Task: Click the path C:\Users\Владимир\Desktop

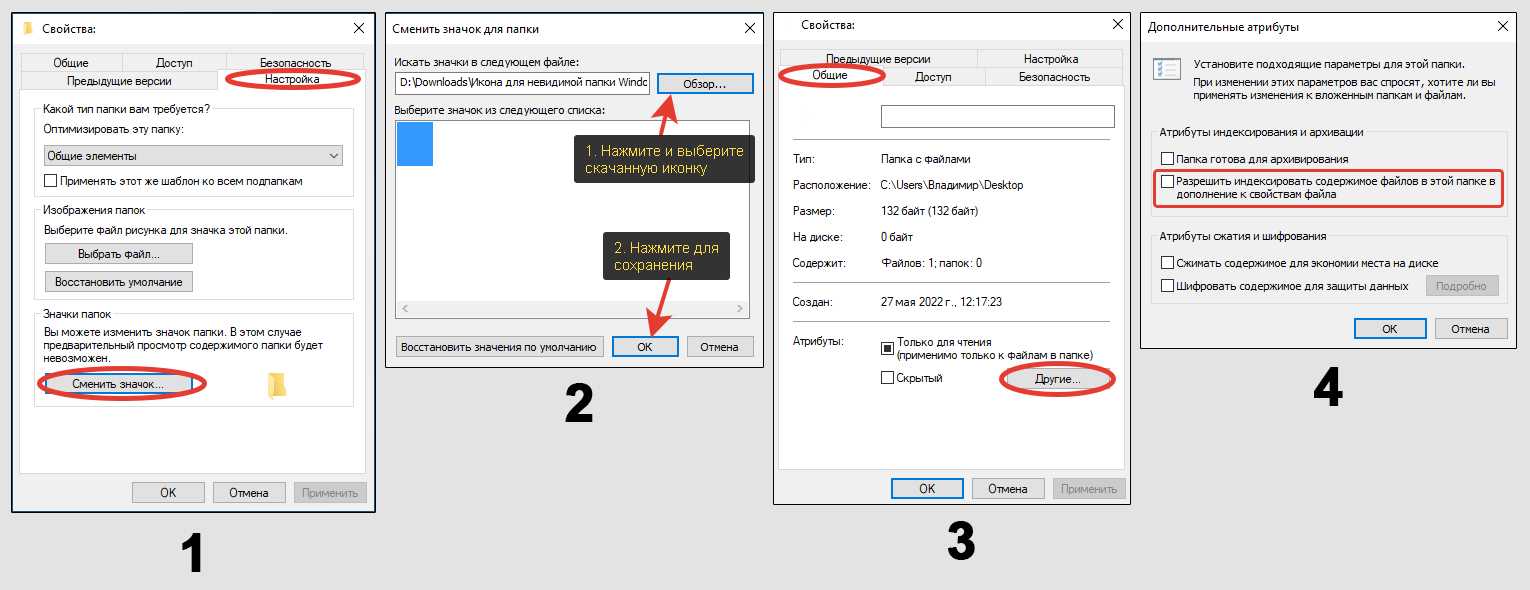Action: click(952, 185)
